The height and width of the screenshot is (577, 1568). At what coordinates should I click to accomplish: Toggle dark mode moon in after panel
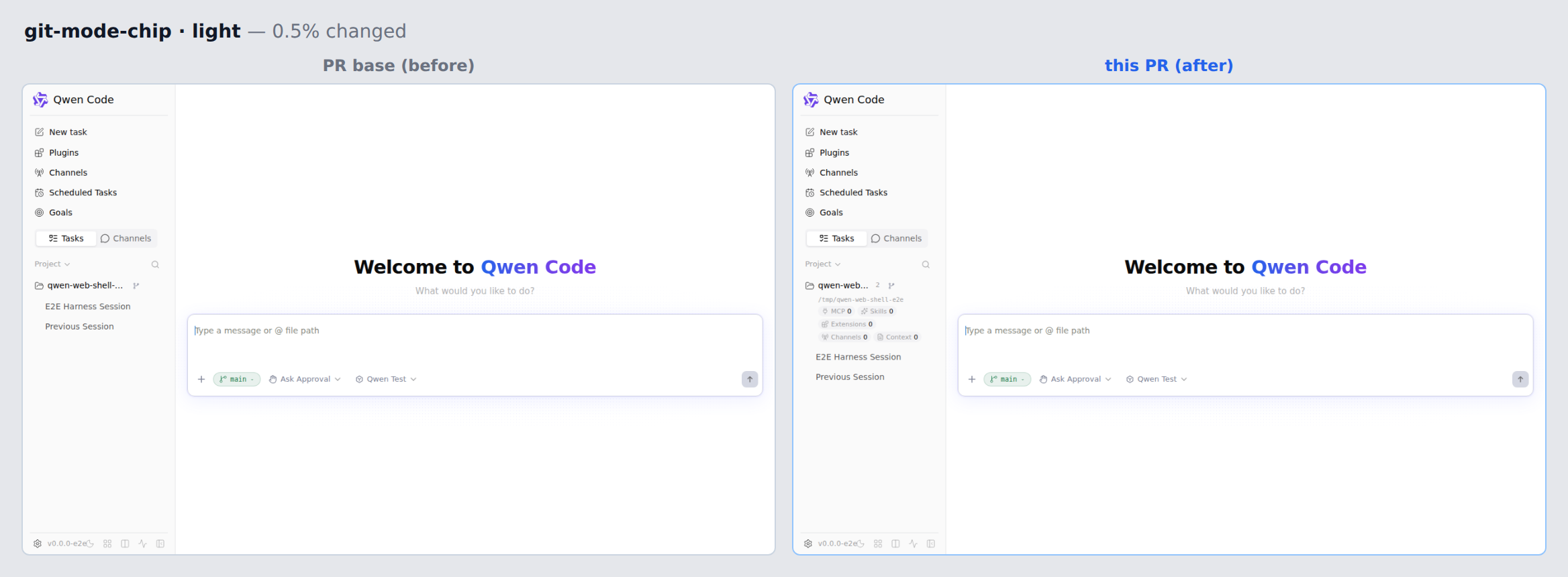click(861, 543)
